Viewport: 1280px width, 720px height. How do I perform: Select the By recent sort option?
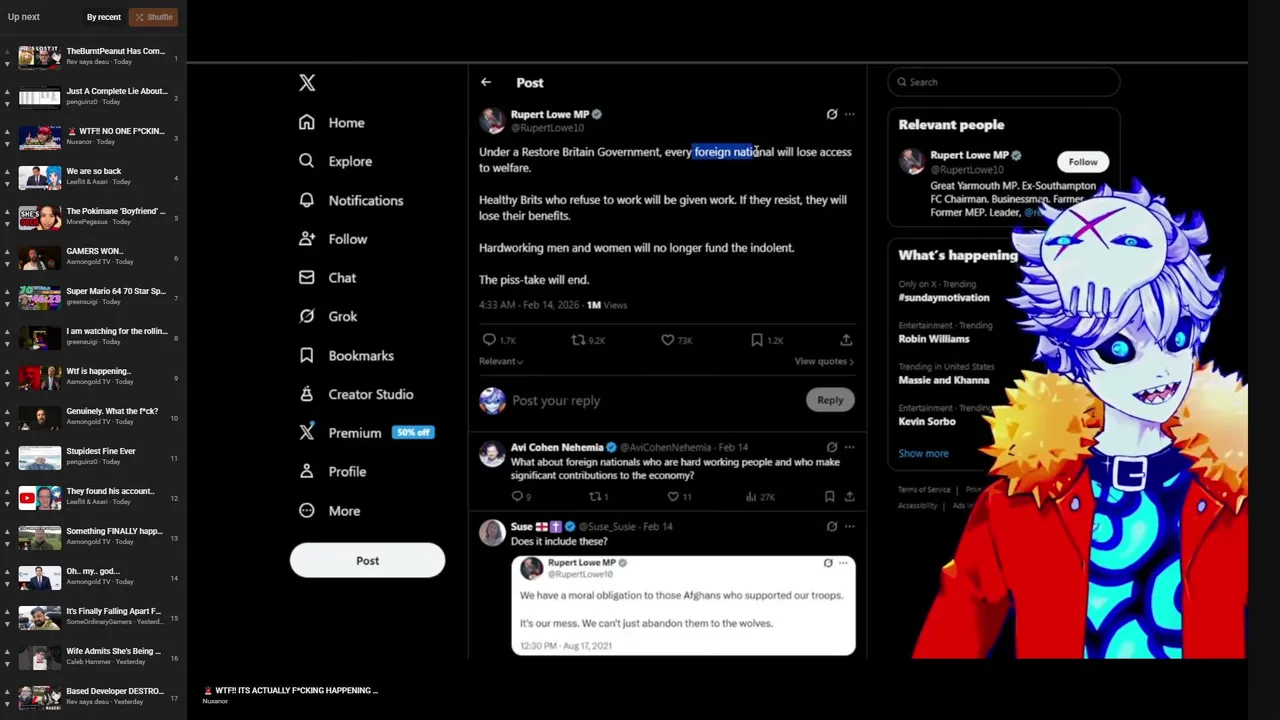[x=103, y=17]
